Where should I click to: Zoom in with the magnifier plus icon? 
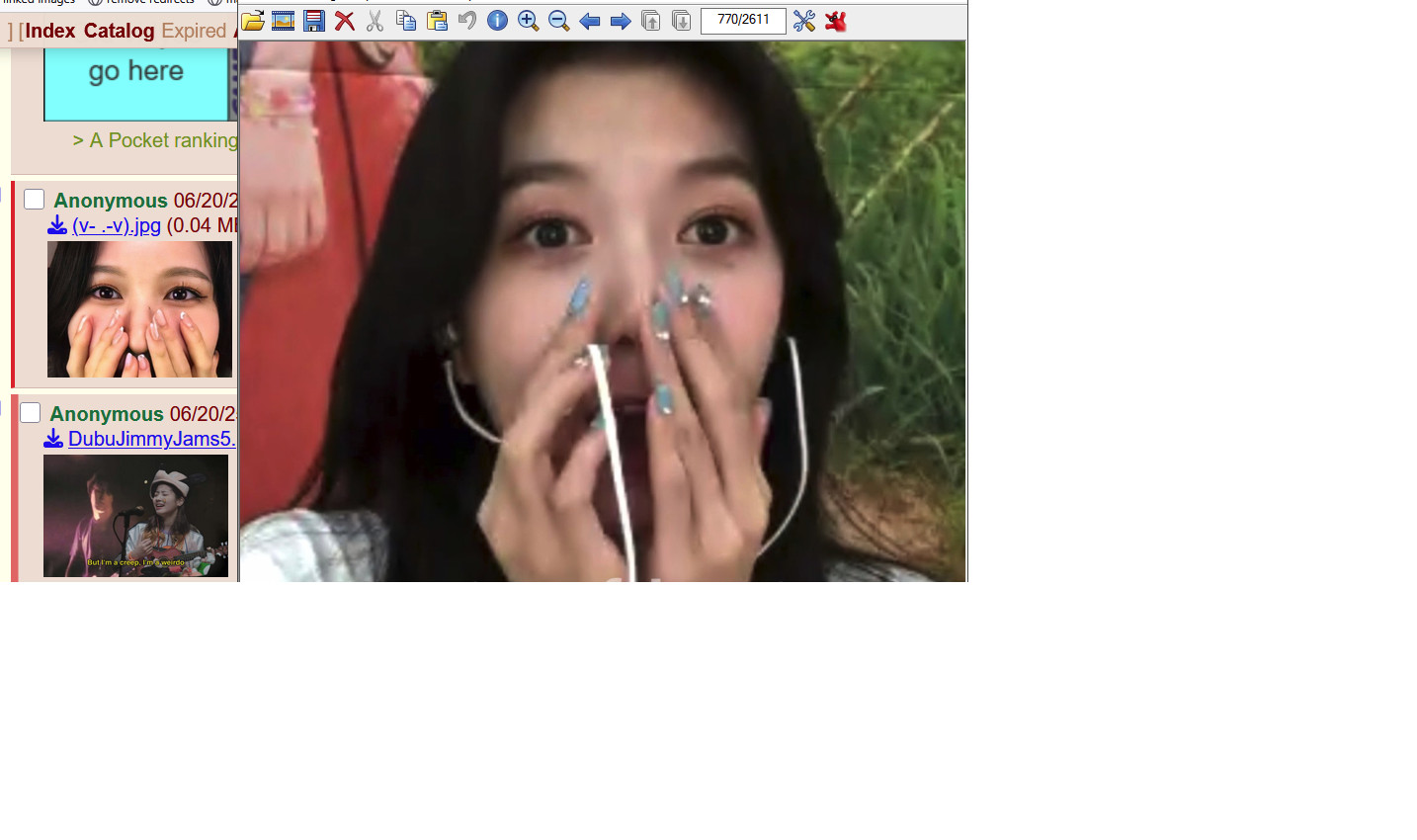pyautogui.click(x=529, y=21)
